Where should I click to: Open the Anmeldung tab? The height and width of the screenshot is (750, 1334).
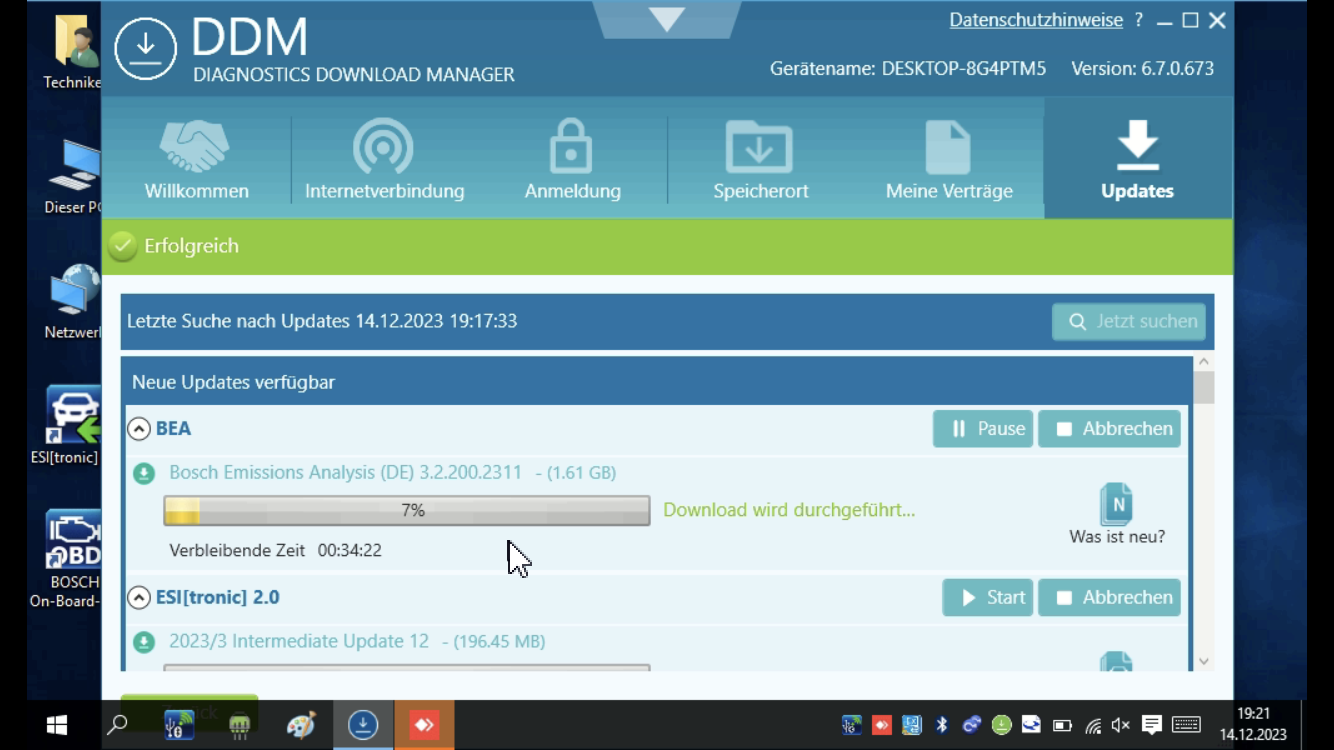tap(572, 158)
